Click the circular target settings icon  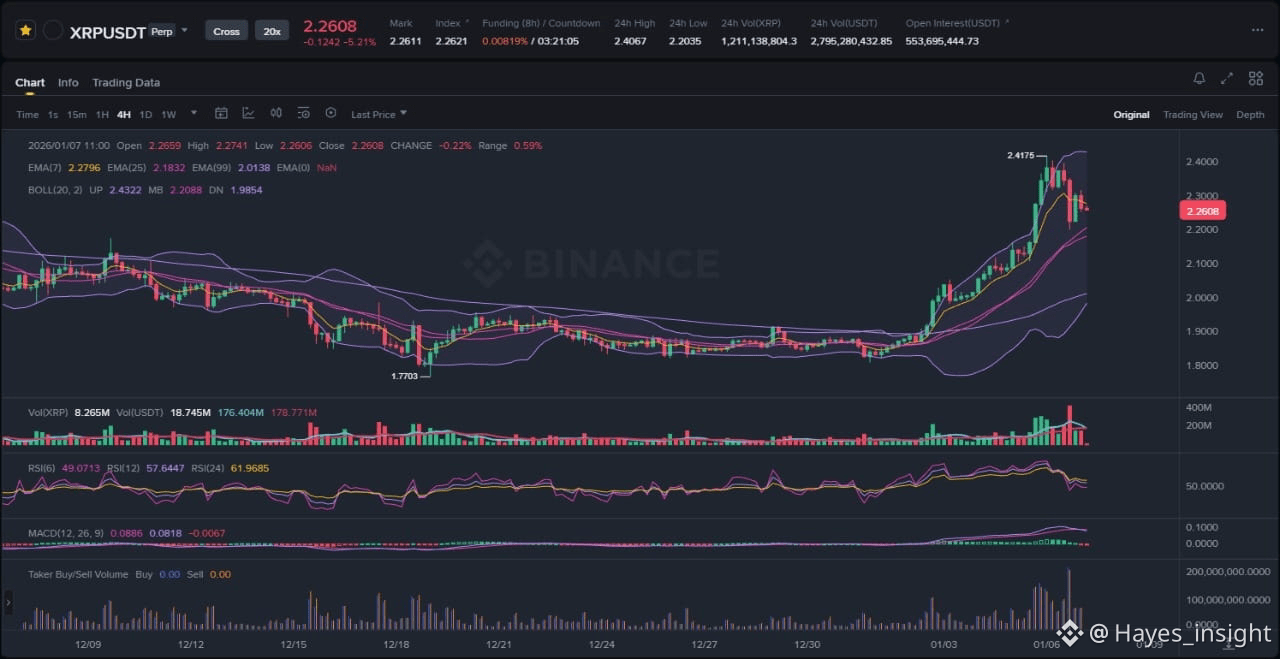(x=331, y=114)
